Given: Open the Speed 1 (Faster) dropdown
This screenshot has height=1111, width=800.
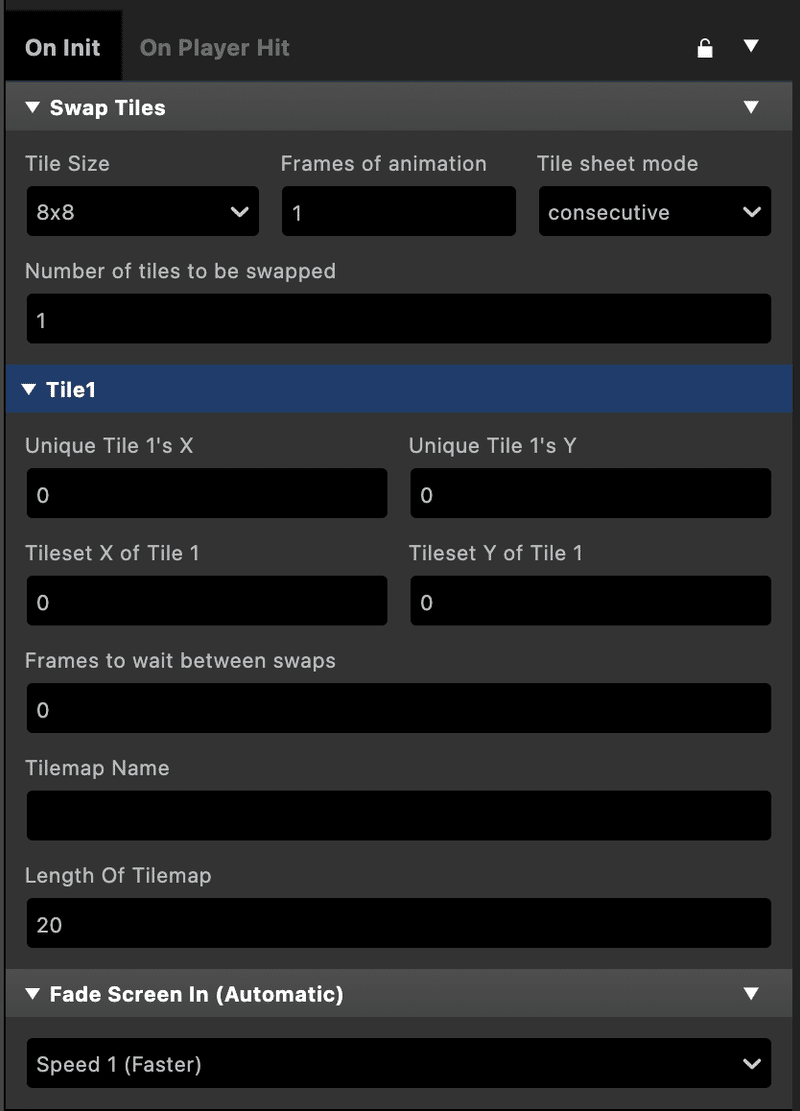Looking at the screenshot, I should [398, 1063].
